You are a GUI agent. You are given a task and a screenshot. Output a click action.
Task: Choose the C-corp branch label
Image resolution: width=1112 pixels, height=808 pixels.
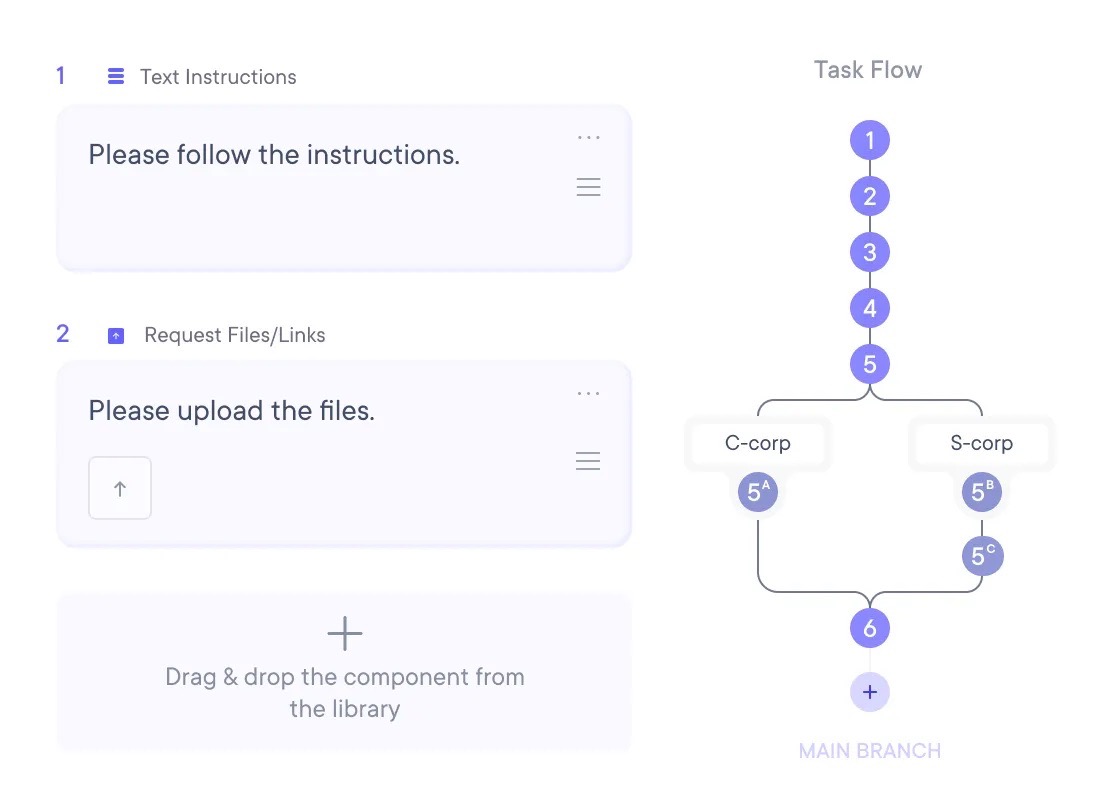tap(757, 443)
